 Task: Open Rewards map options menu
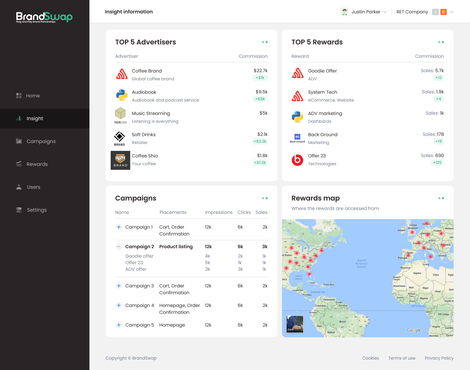(x=441, y=198)
